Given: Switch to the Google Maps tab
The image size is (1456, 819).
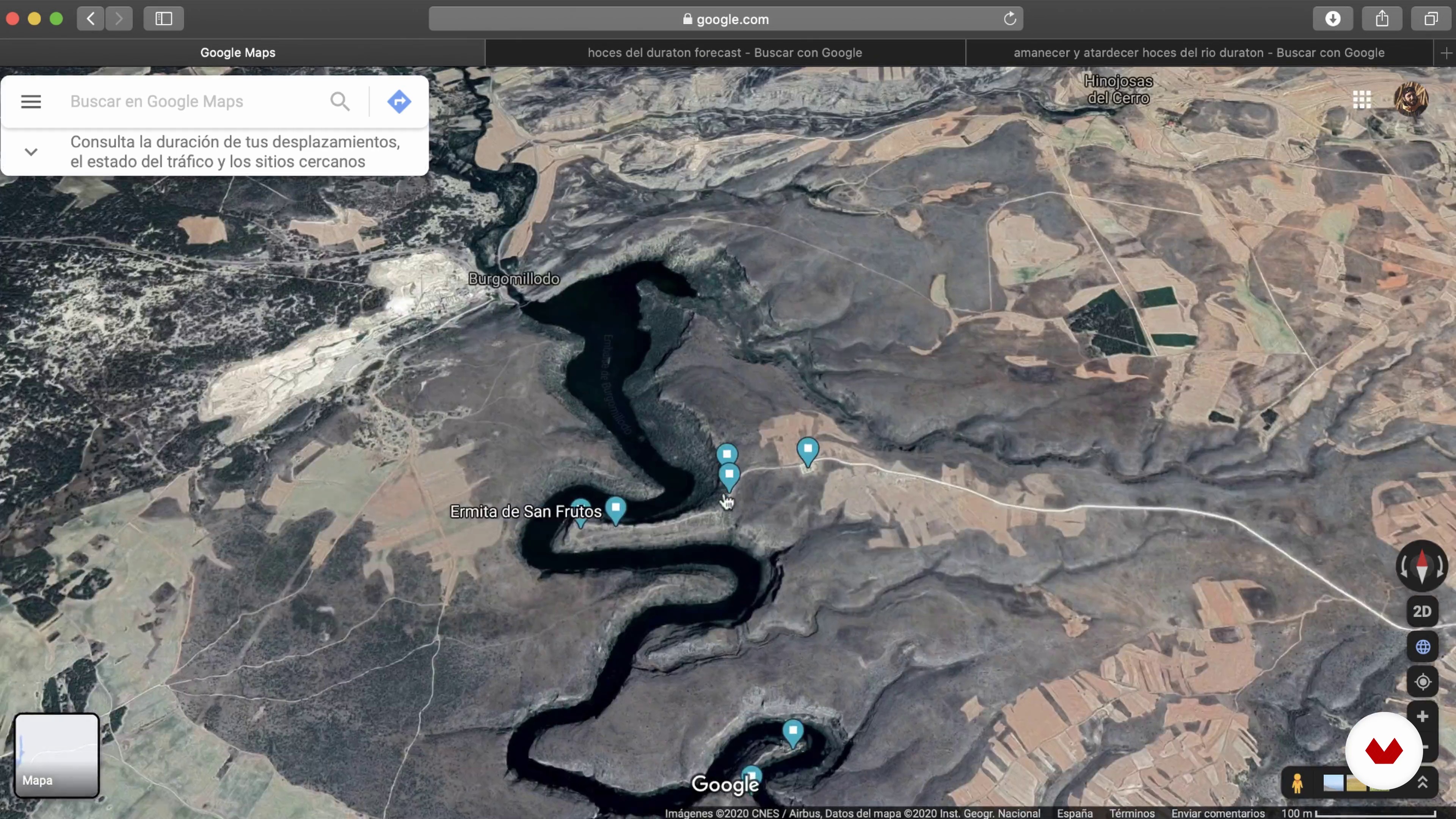Looking at the screenshot, I should (238, 53).
